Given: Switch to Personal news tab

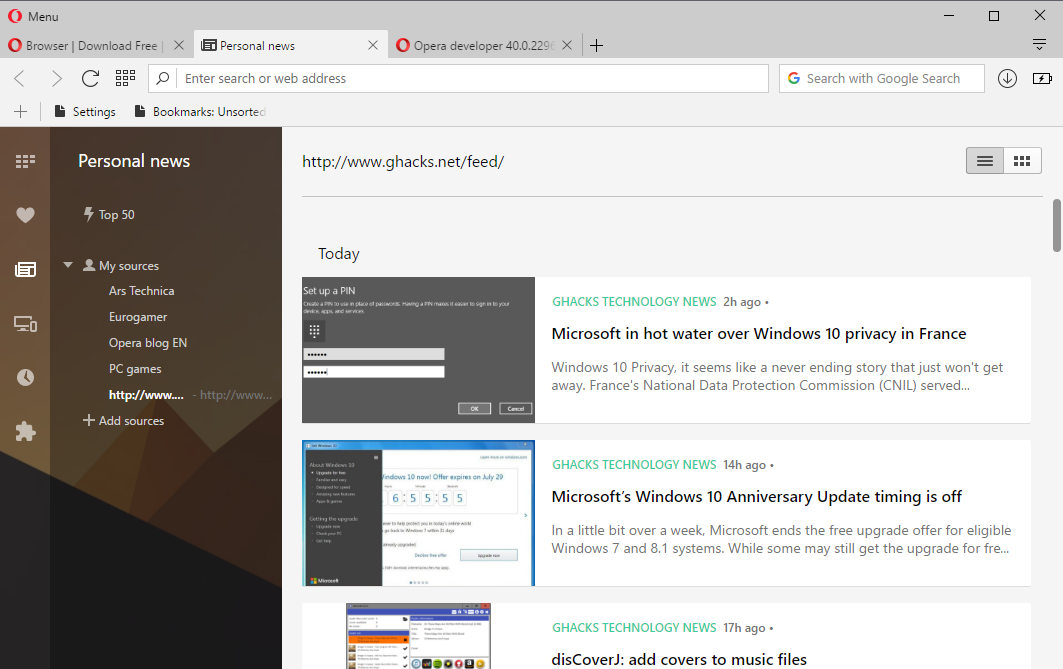Looking at the screenshot, I should click(291, 45).
